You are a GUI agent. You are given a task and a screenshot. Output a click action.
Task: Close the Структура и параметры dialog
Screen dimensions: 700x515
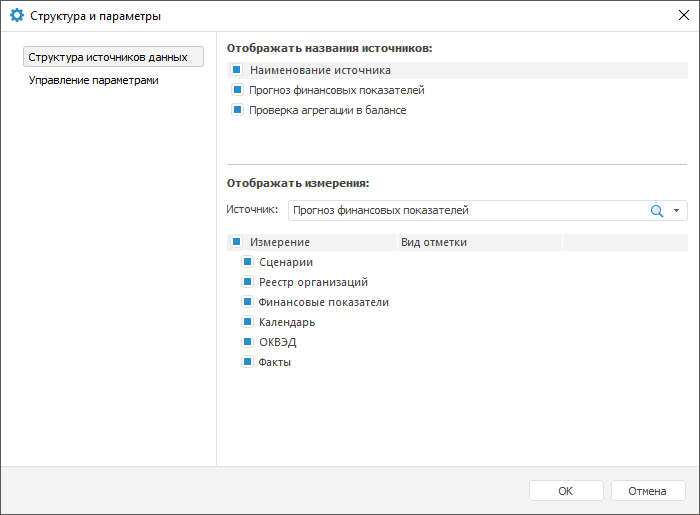pos(682,16)
